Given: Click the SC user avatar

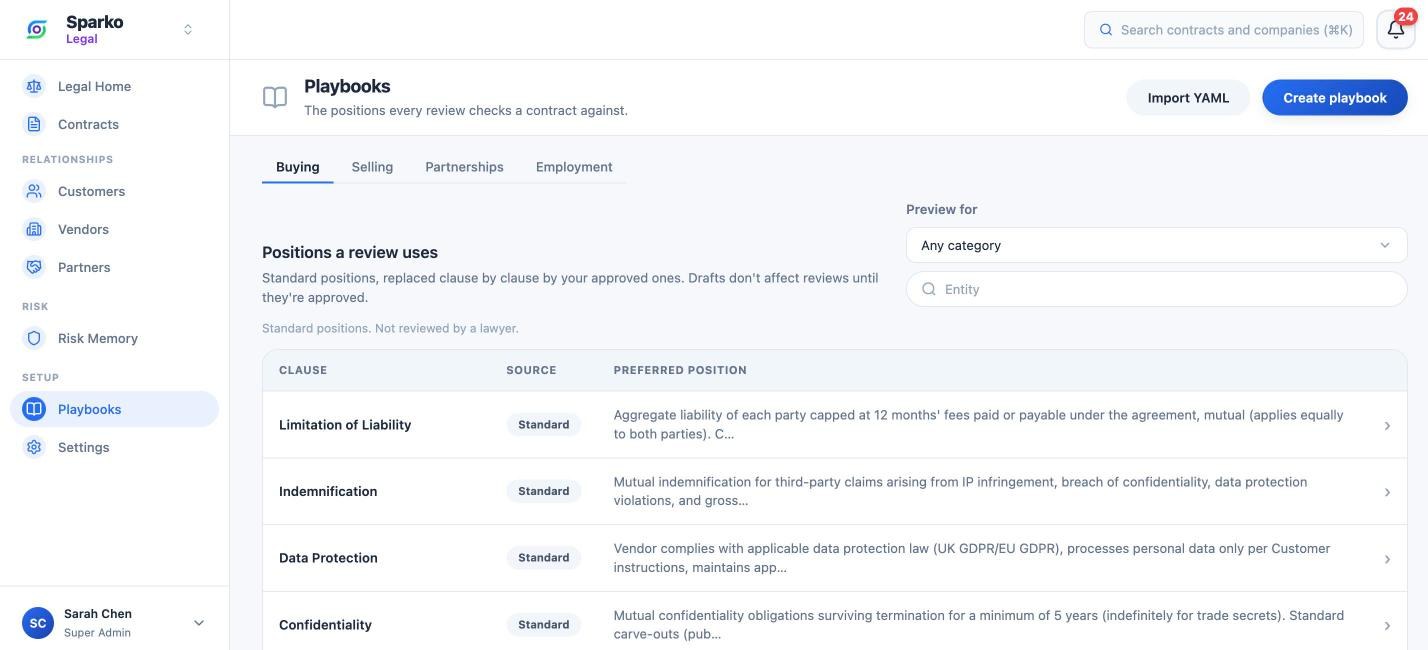Looking at the screenshot, I should click(38, 623).
